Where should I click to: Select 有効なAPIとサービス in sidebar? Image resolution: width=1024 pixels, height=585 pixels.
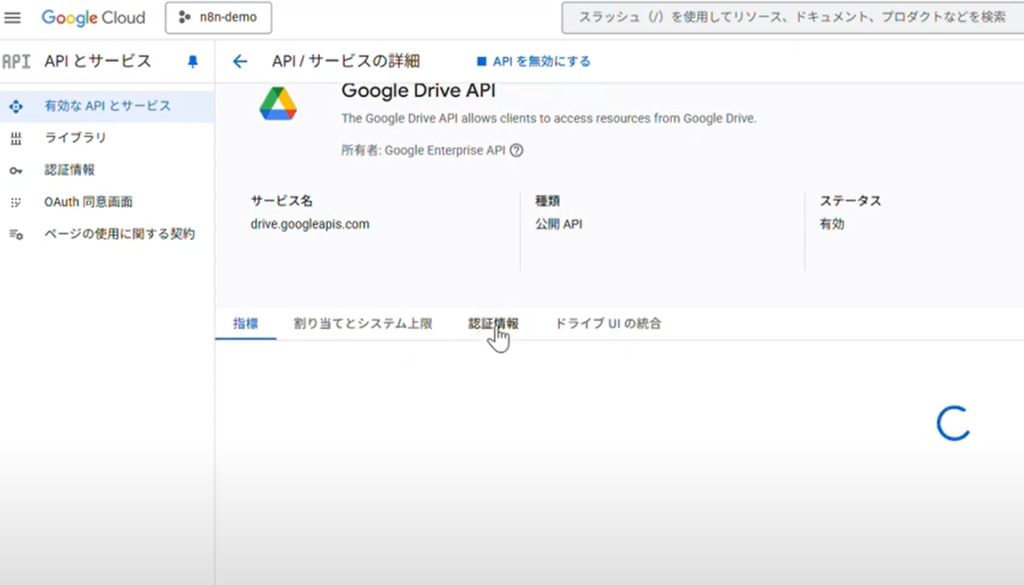(107, 106)
